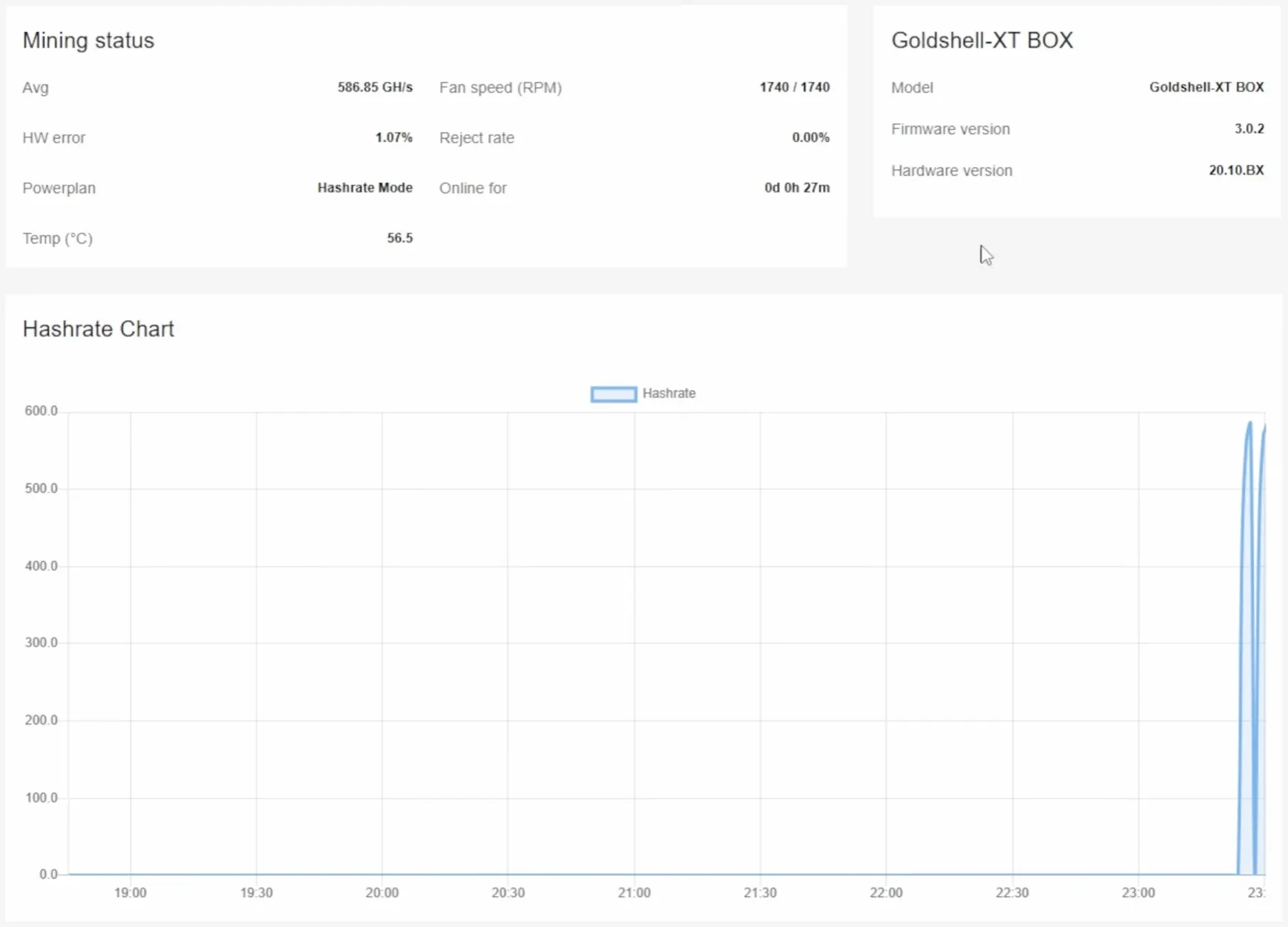Click the Fan speed 1740 / 1740 value
The image size is (1288, 927).
(794, 87)
